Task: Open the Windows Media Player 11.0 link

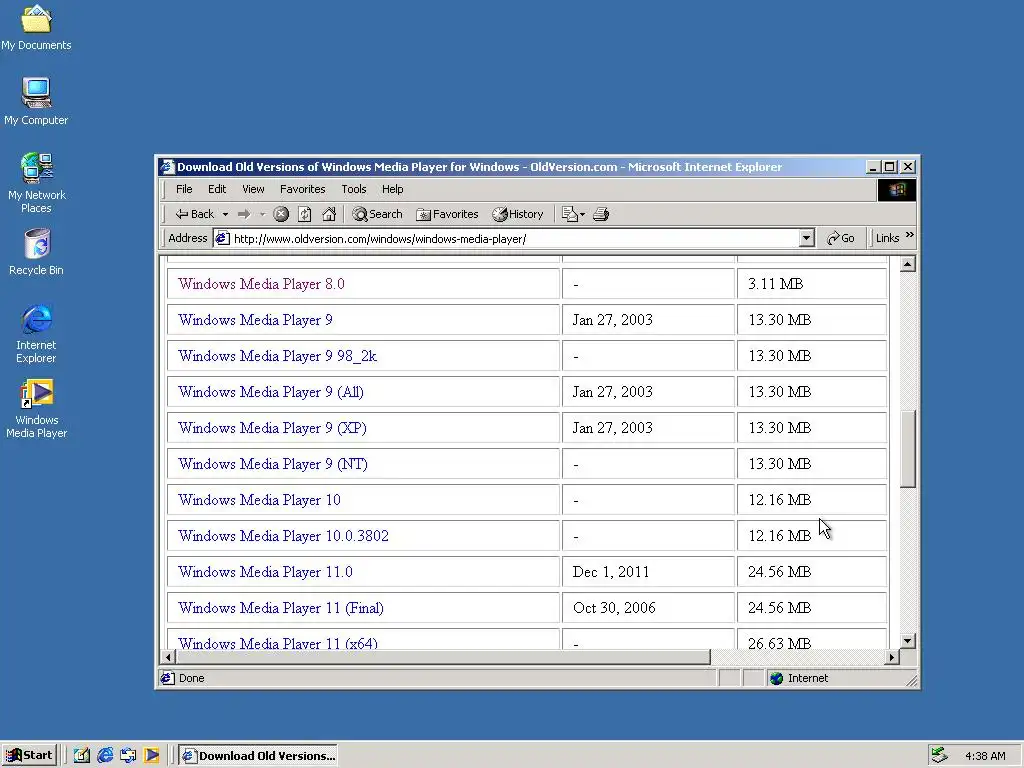Action: pos(265,572)
